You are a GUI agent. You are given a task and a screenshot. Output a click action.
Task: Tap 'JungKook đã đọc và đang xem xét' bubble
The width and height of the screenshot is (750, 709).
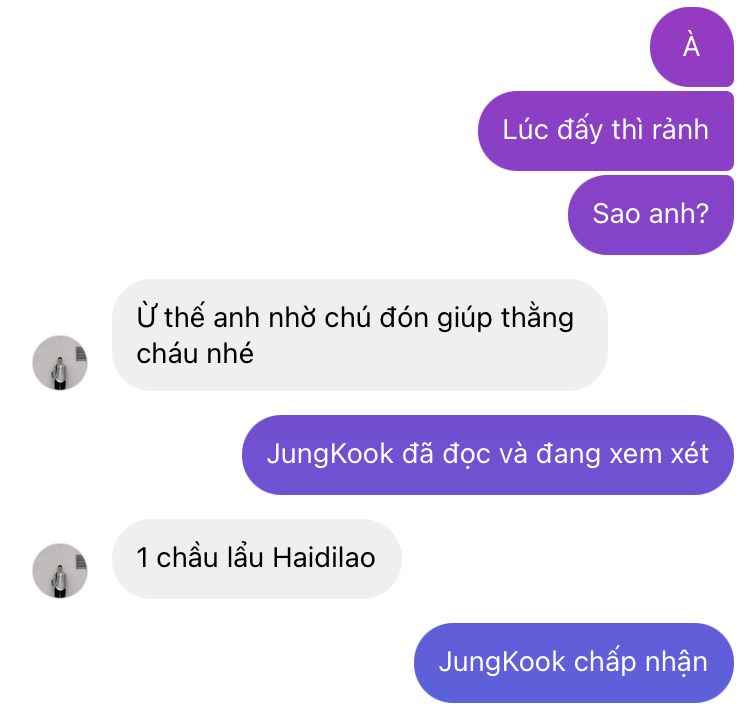[487, 454]
